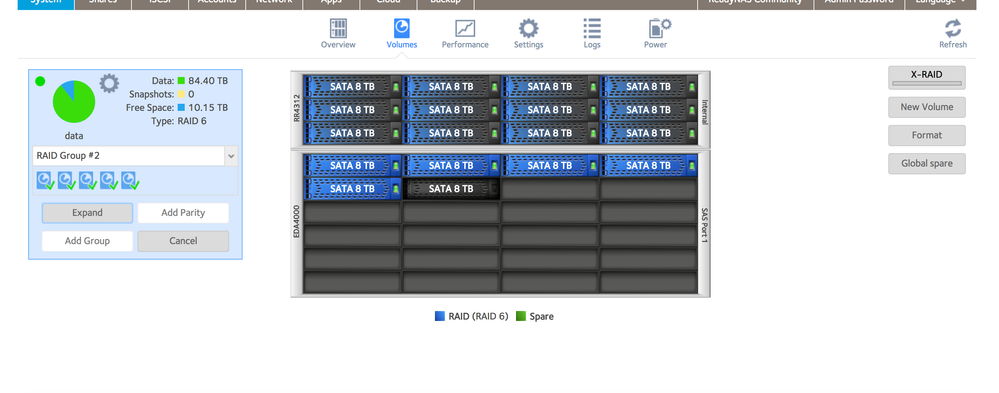Open the Settings gear in toolbar
999x393 pixels.
click(528, 28)
